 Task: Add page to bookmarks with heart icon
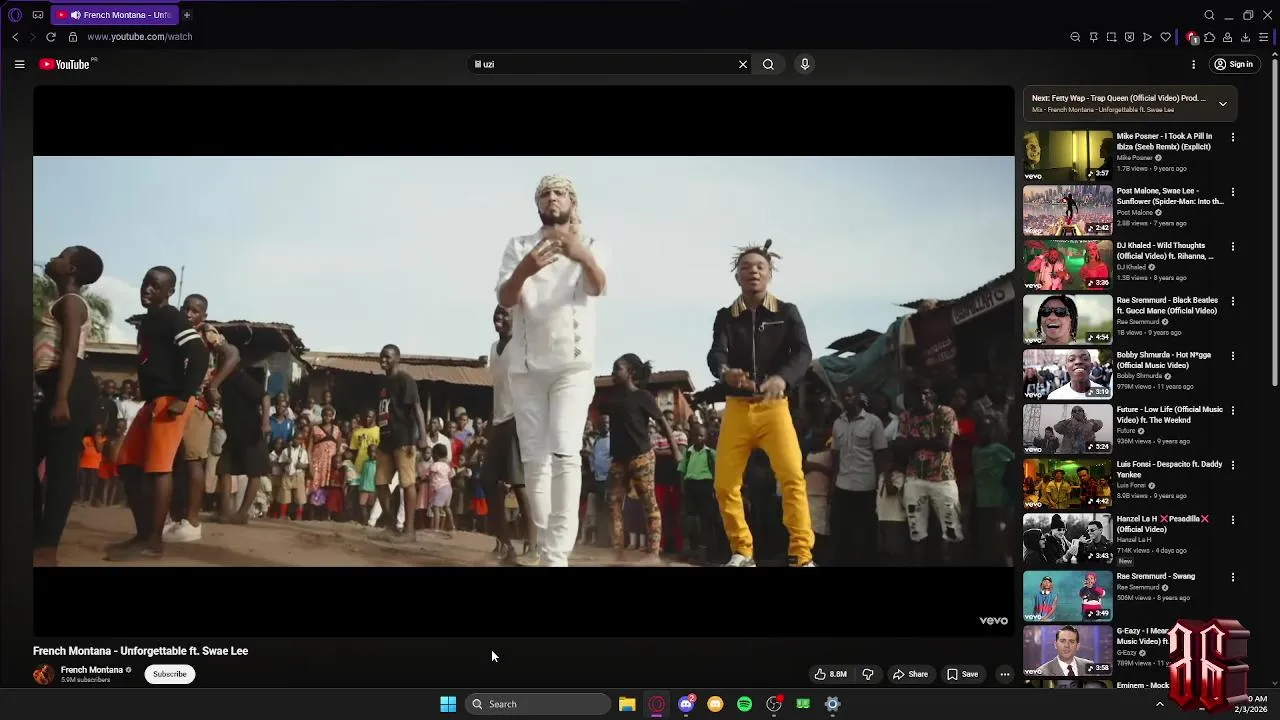coord(1165,37)
